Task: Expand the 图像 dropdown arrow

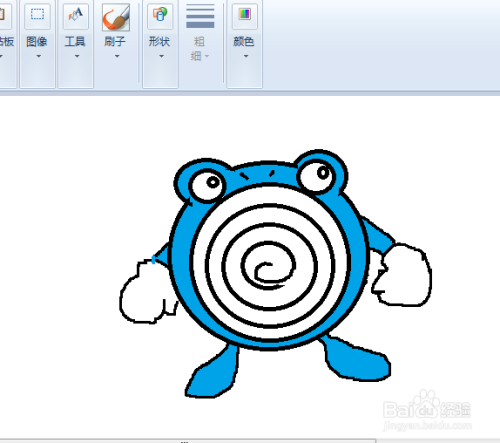Action: [x=38, y=56]
